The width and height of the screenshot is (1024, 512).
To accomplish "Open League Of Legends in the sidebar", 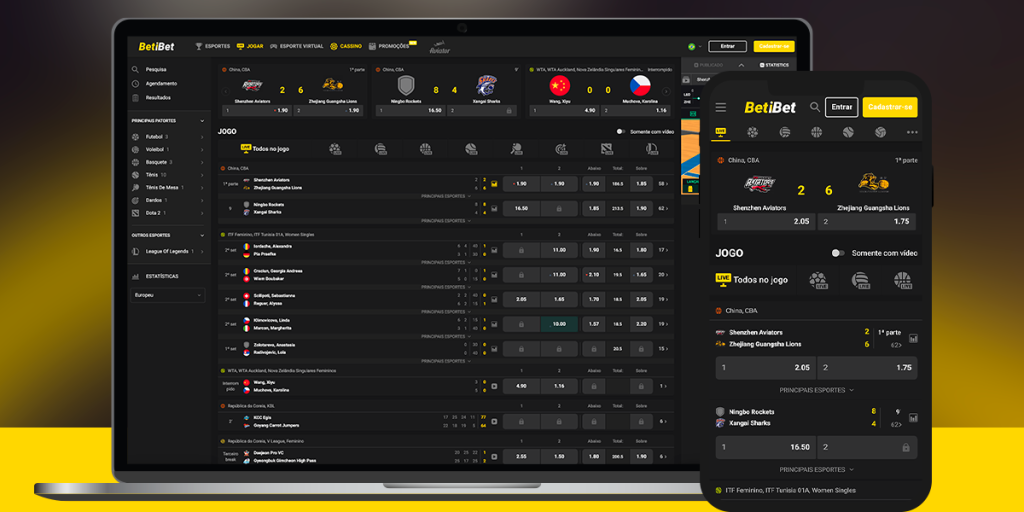I will point(167,251).
